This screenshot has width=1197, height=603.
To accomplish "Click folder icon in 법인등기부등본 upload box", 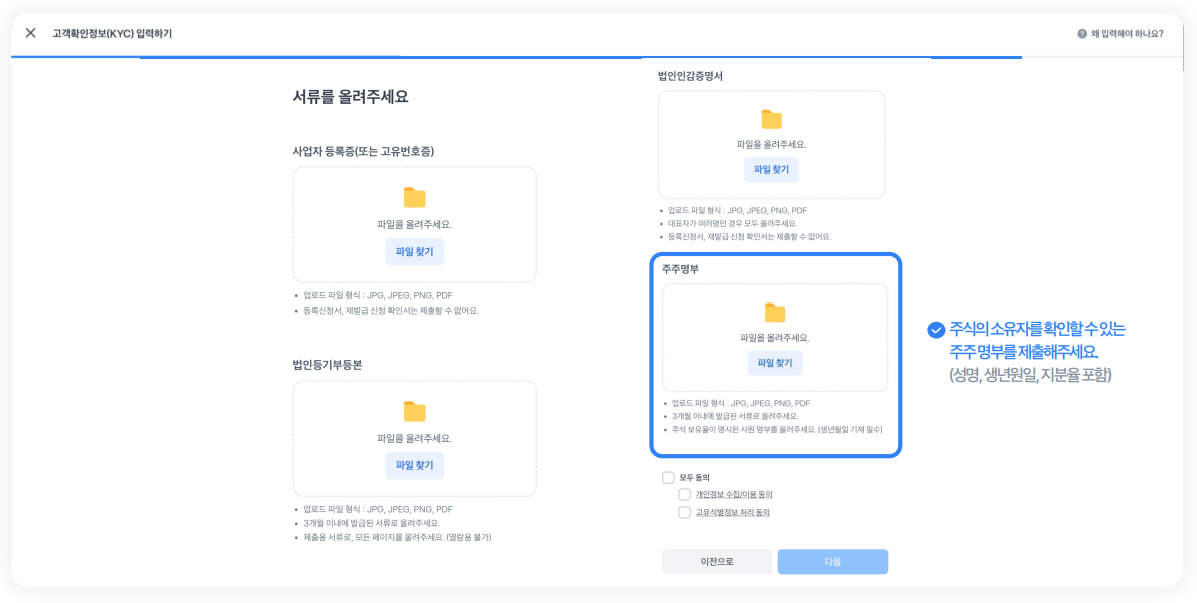I will tap(414, 412).
